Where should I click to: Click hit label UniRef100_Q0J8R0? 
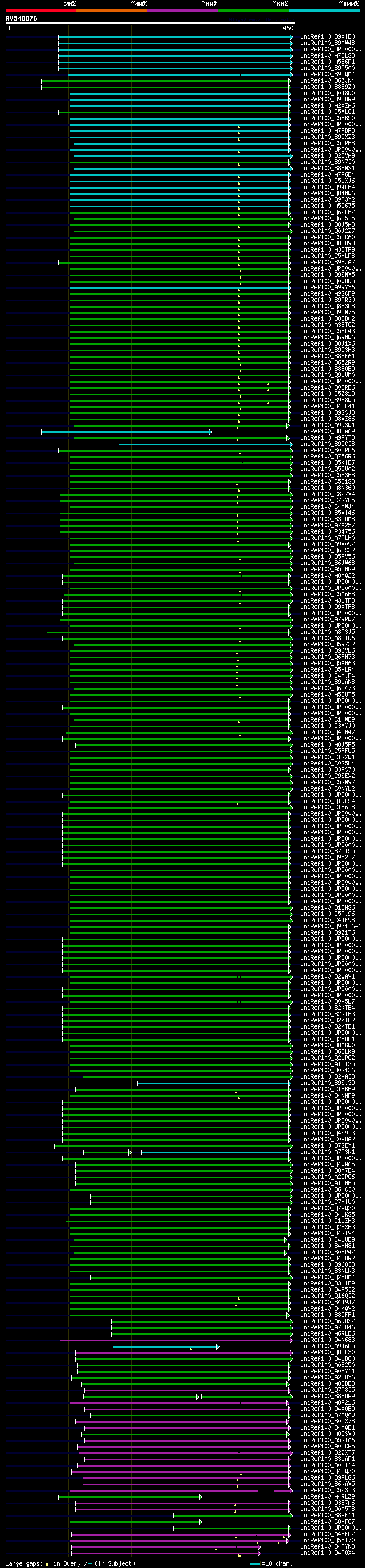point(327,93)
